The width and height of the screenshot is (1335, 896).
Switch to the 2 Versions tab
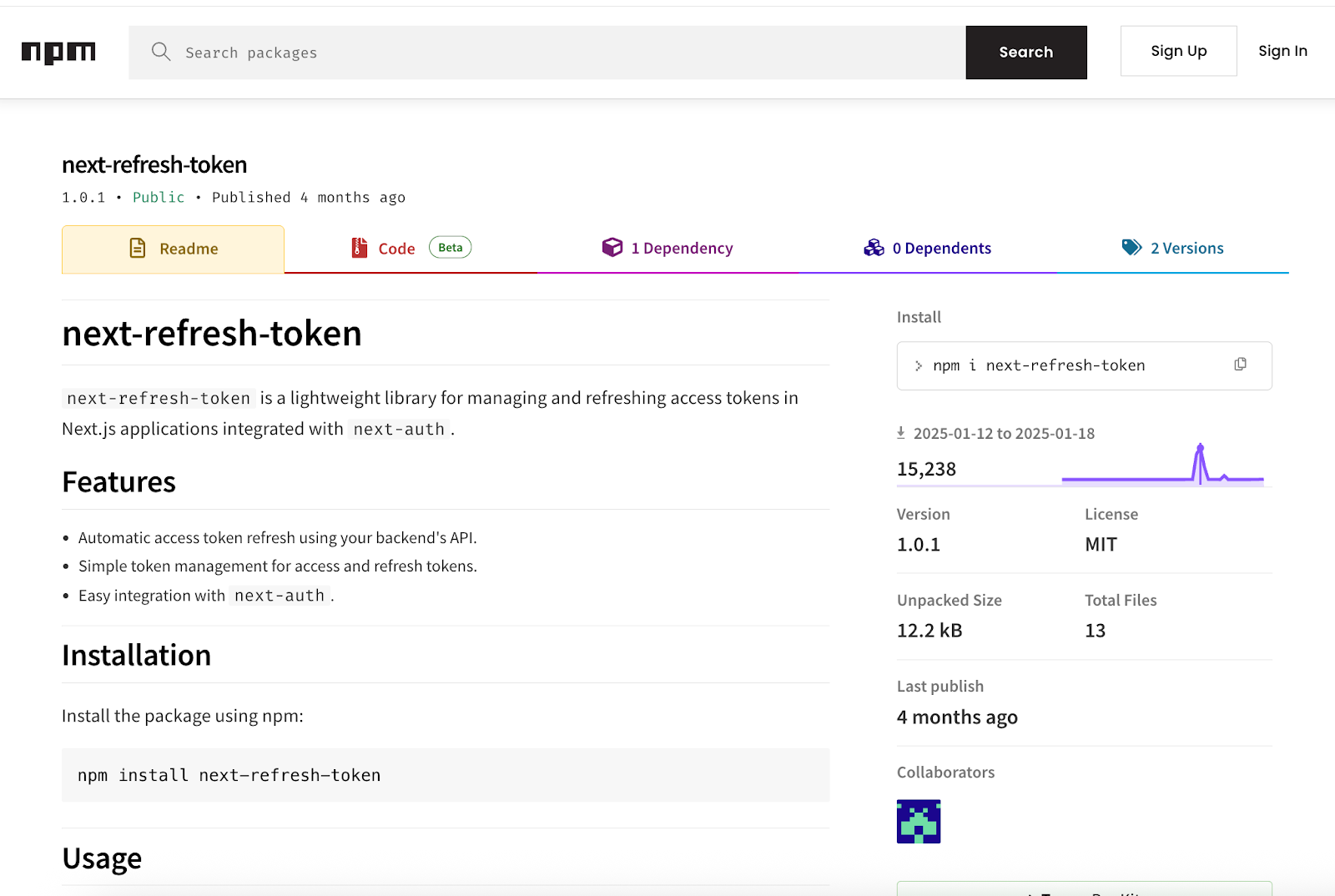click(1173, 249)
